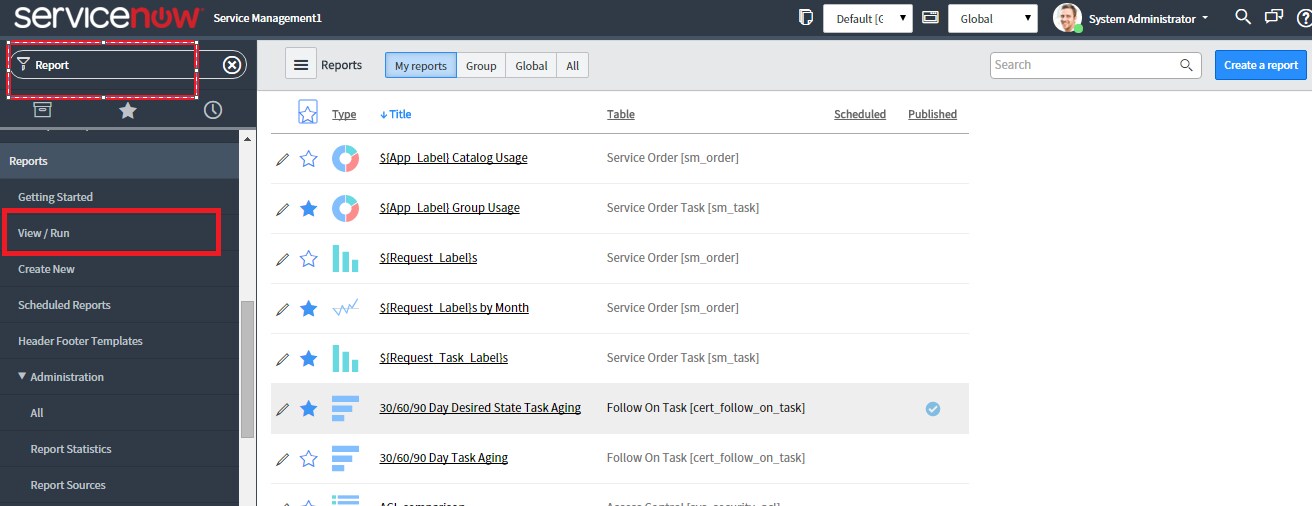Viewport: 1314px width, 506px height.
Task: Edit the ${Request_Label}s report pencil
Action: tap(282, 259)
